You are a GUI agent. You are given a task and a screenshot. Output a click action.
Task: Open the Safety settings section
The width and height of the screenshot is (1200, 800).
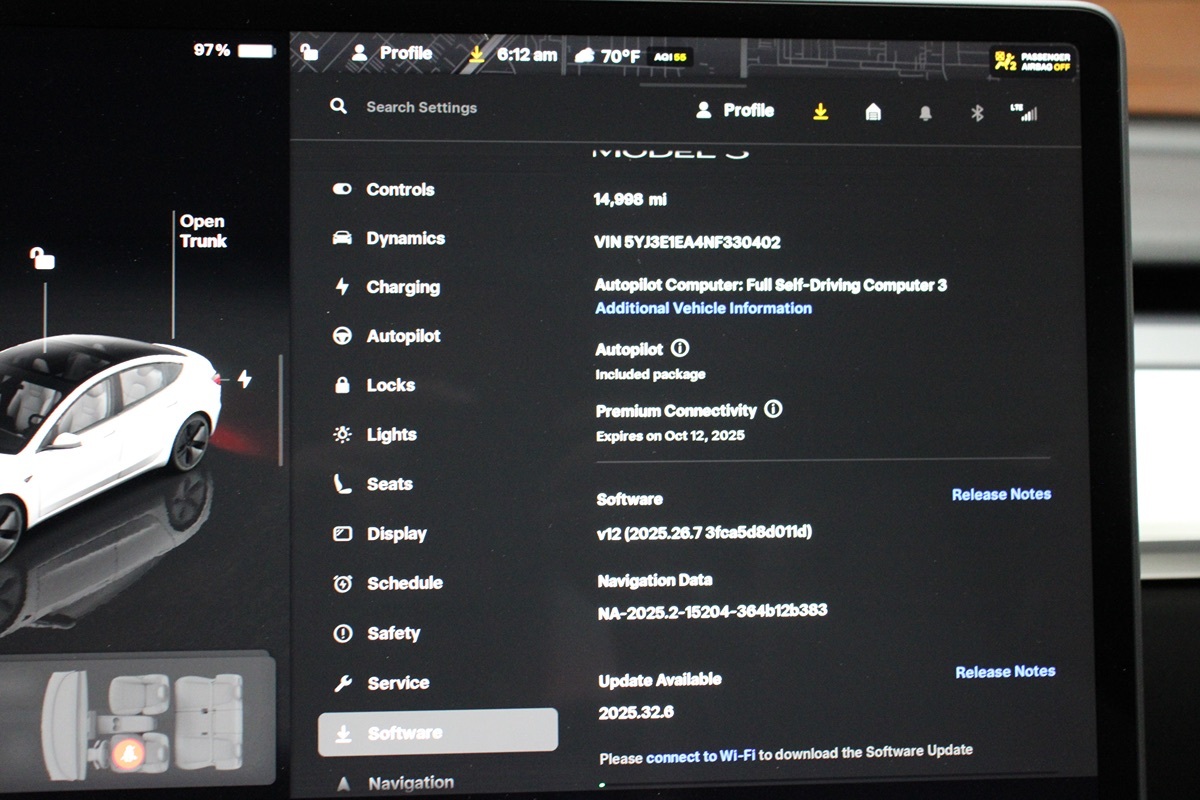(x=392, y=633)
